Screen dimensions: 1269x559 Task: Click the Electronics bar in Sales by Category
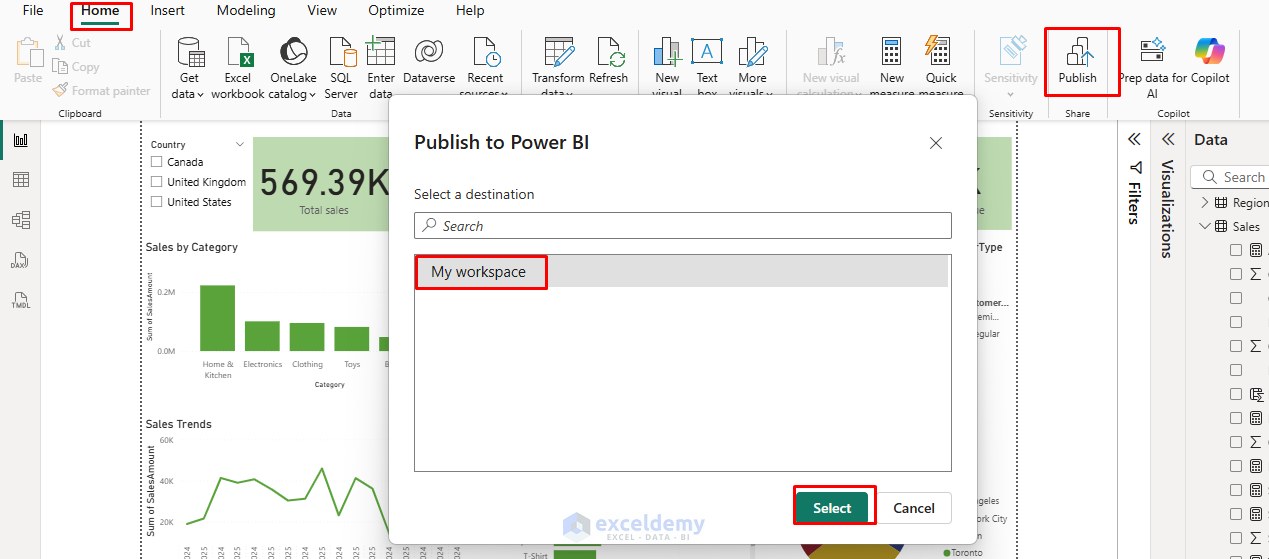coord(262,336)
